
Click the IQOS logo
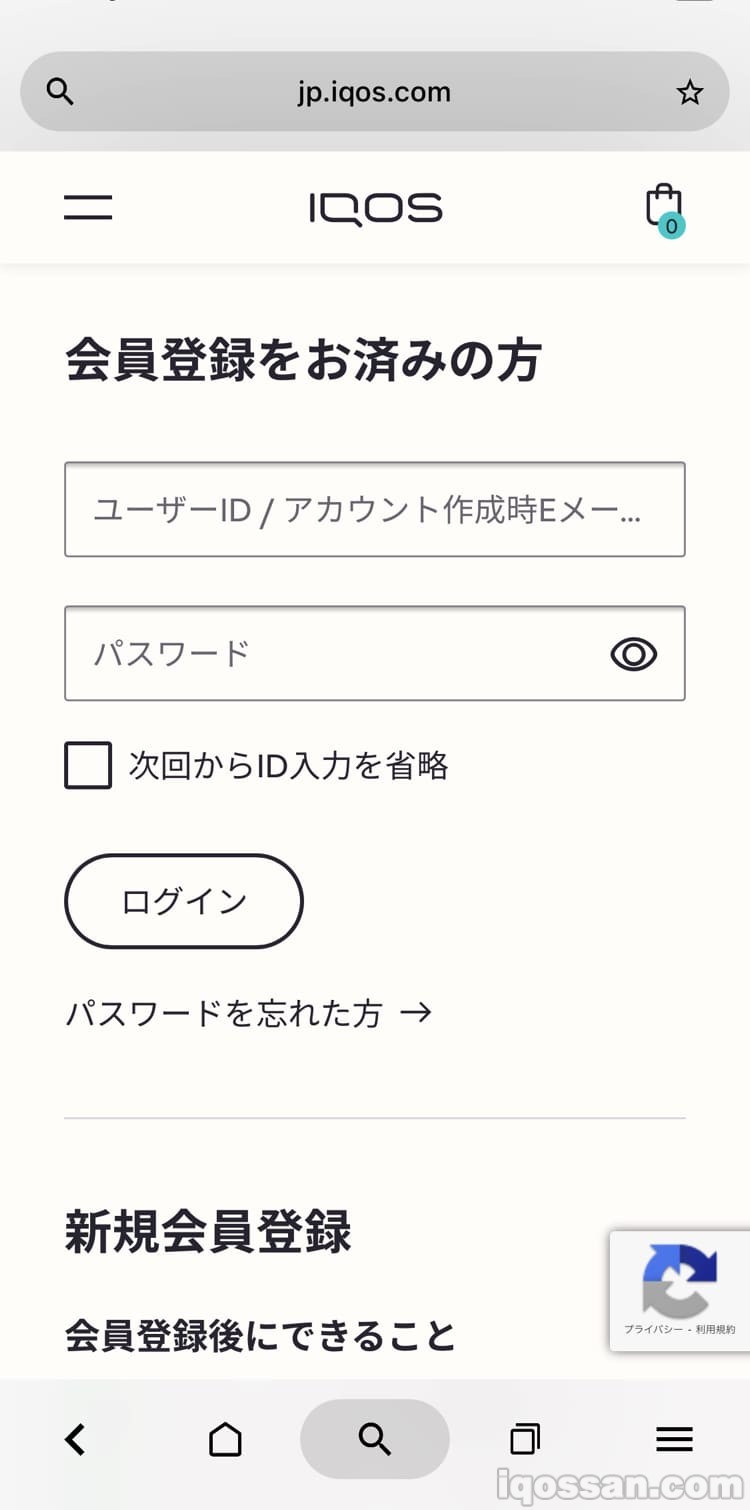click(x=375, y=208)
